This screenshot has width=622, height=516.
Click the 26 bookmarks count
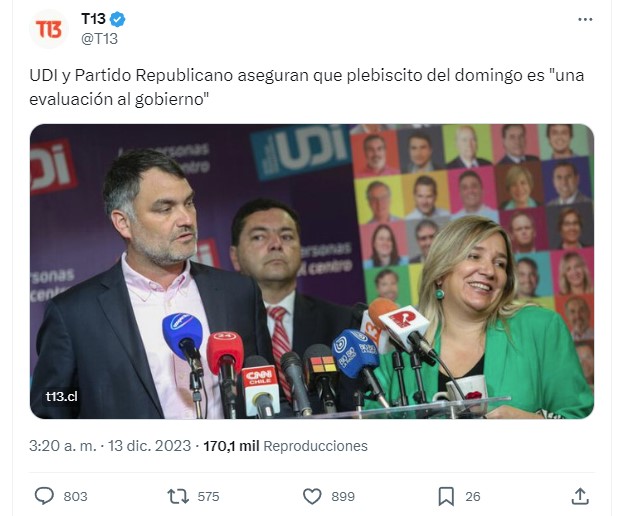click(x=473, y=497)
